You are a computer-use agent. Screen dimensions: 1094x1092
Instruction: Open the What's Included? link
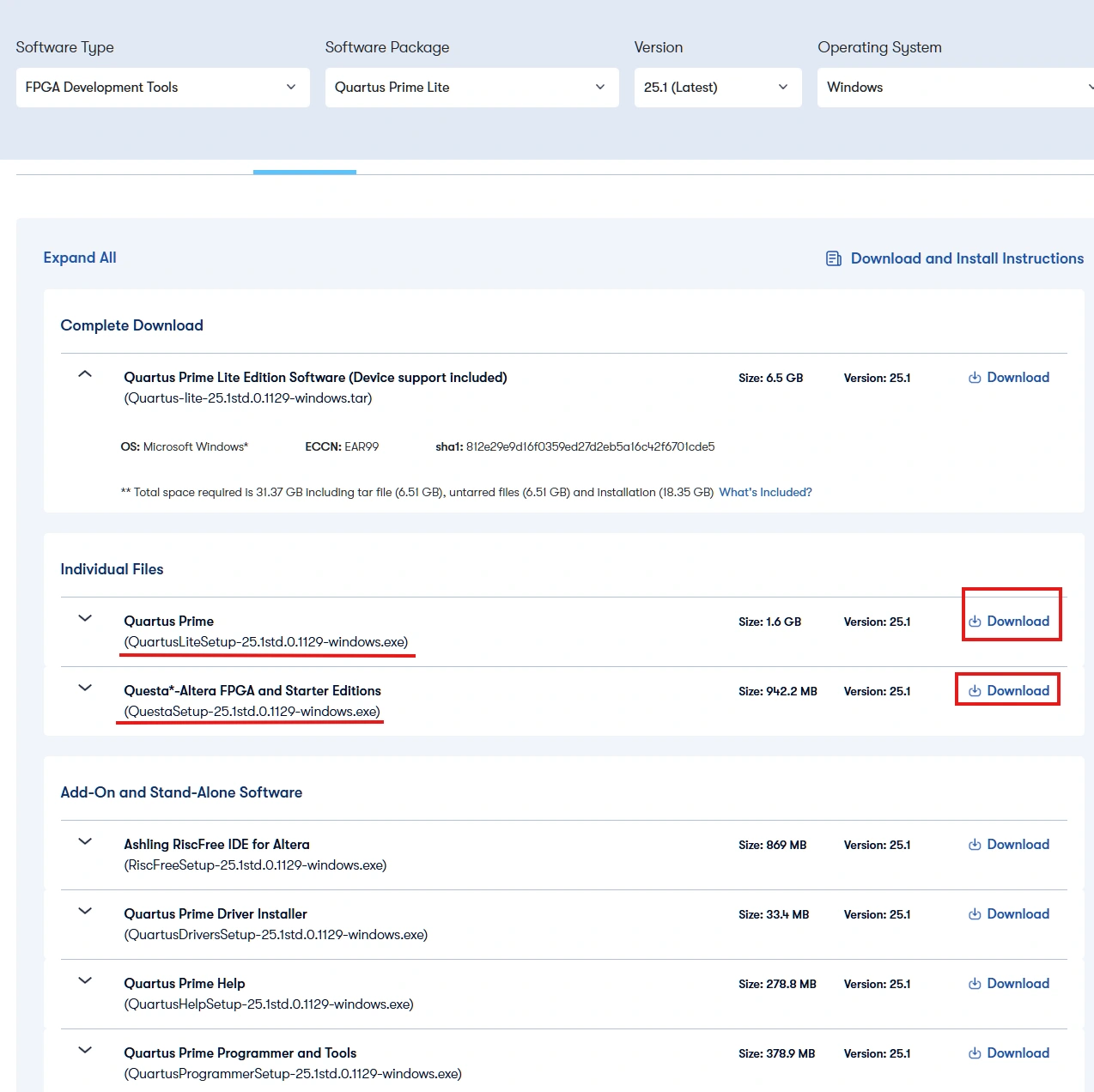[765, 492]
